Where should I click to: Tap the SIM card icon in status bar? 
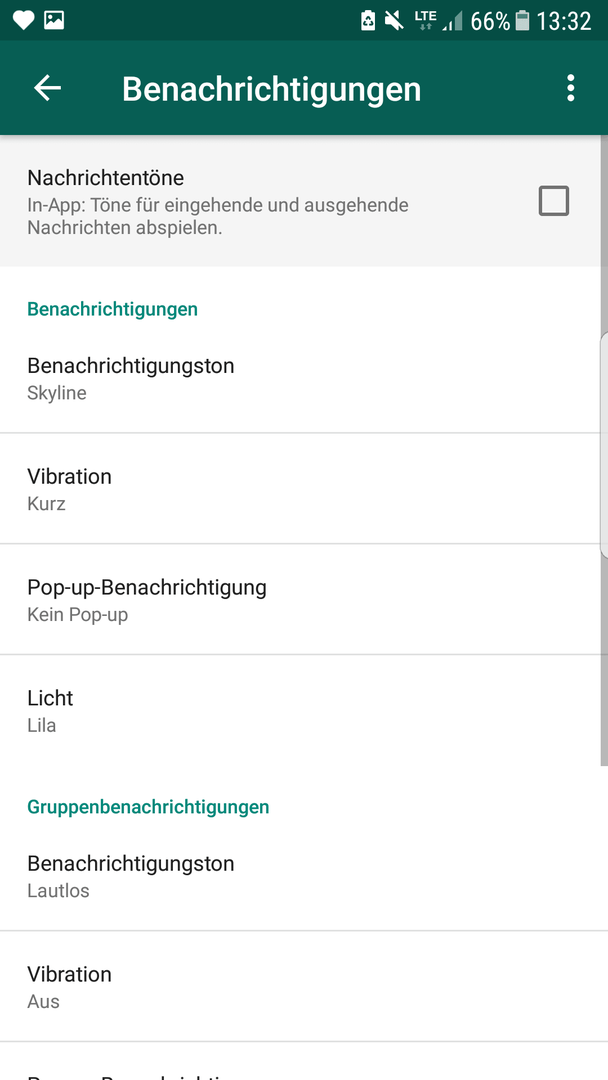[x=368, y=21]
